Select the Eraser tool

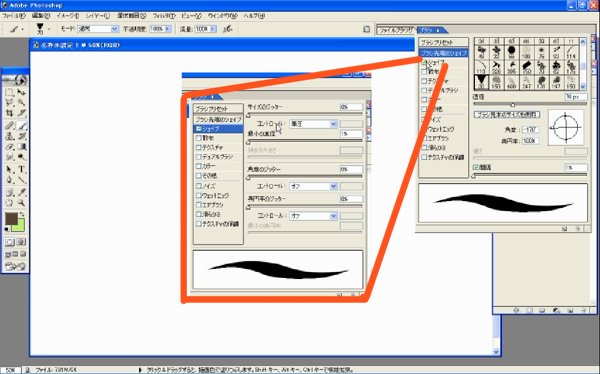(x=9, y=147)
